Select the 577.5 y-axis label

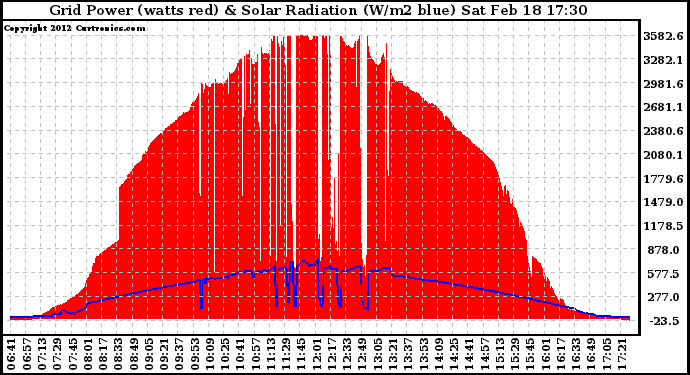point(663,274)
